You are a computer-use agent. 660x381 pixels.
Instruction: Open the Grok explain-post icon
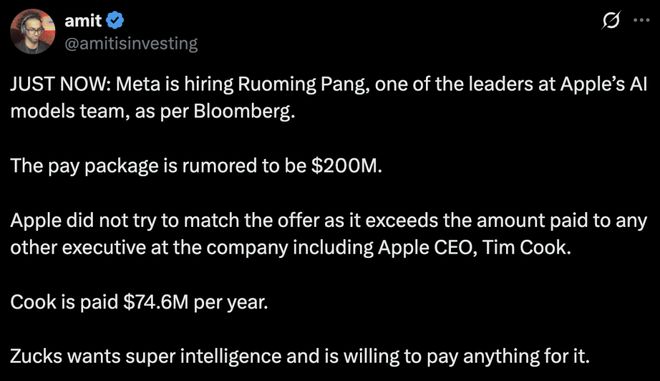pyautogui.click(x=610, y=20)
